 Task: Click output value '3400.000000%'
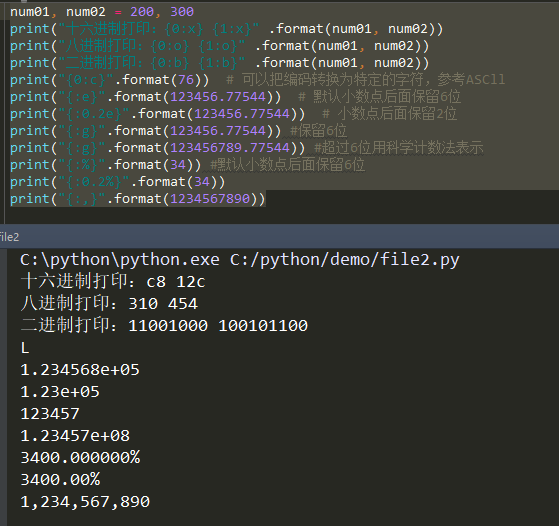point(81,458)
